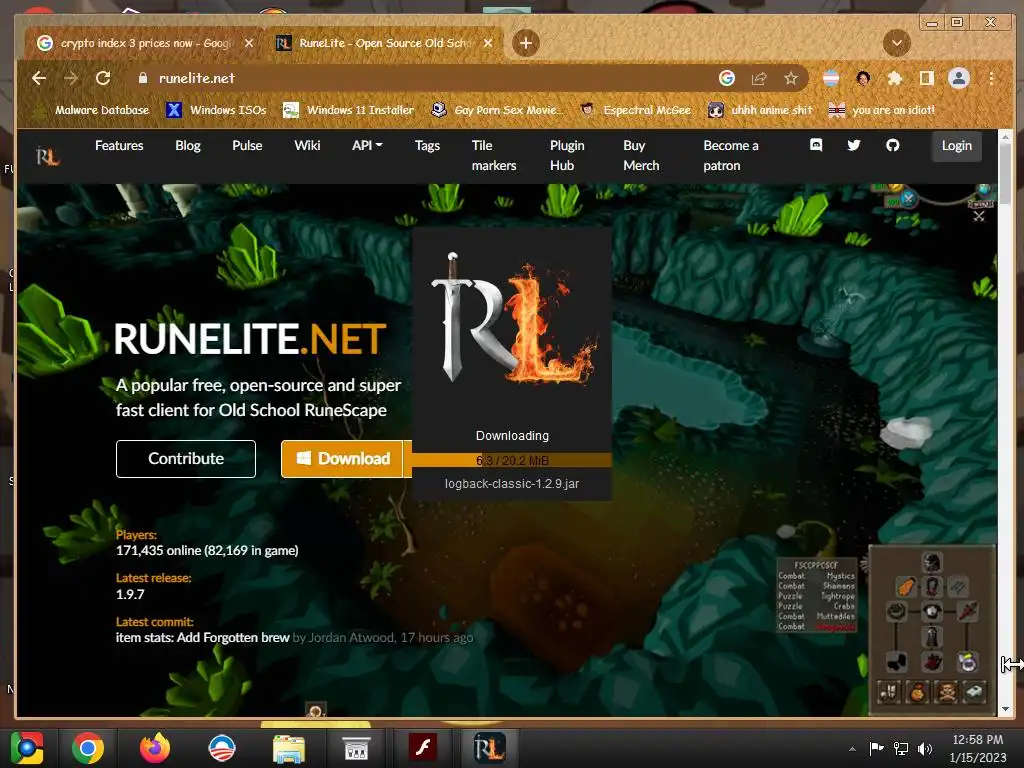
Task: Open the network tray icon
Action: tap(901, 748)
